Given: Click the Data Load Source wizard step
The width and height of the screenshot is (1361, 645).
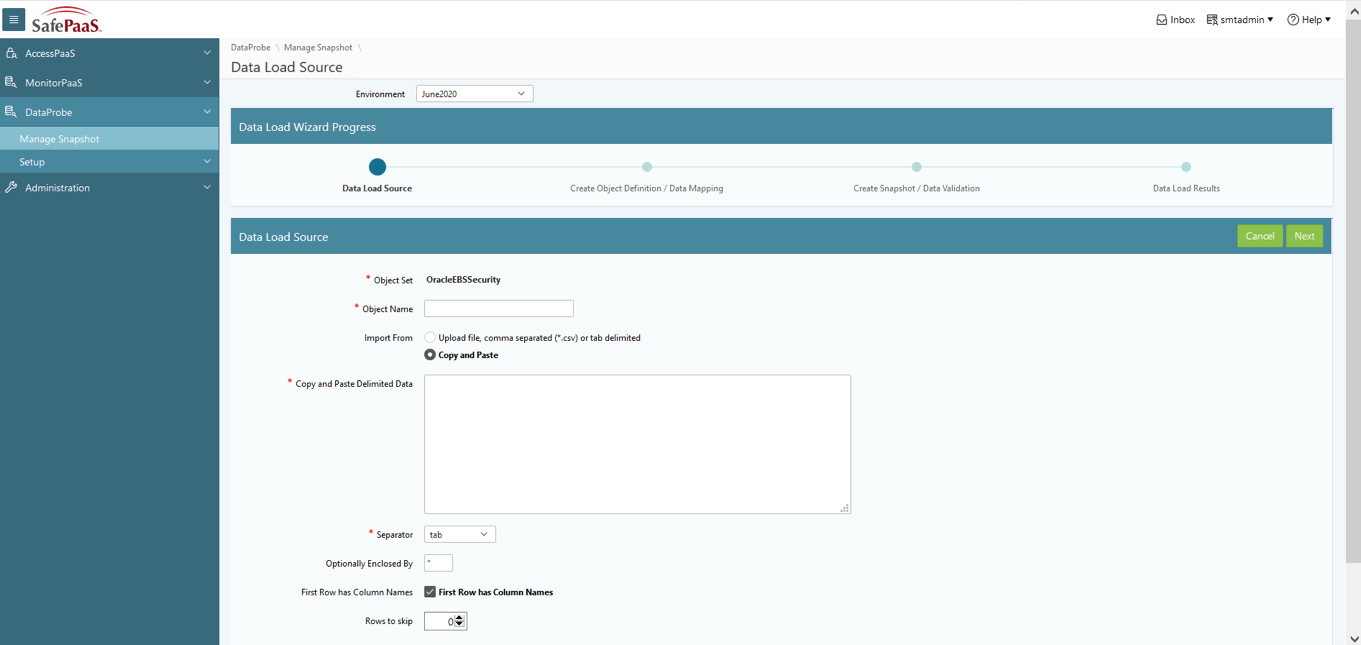Looking at the screenshot, I should point(377,167).
